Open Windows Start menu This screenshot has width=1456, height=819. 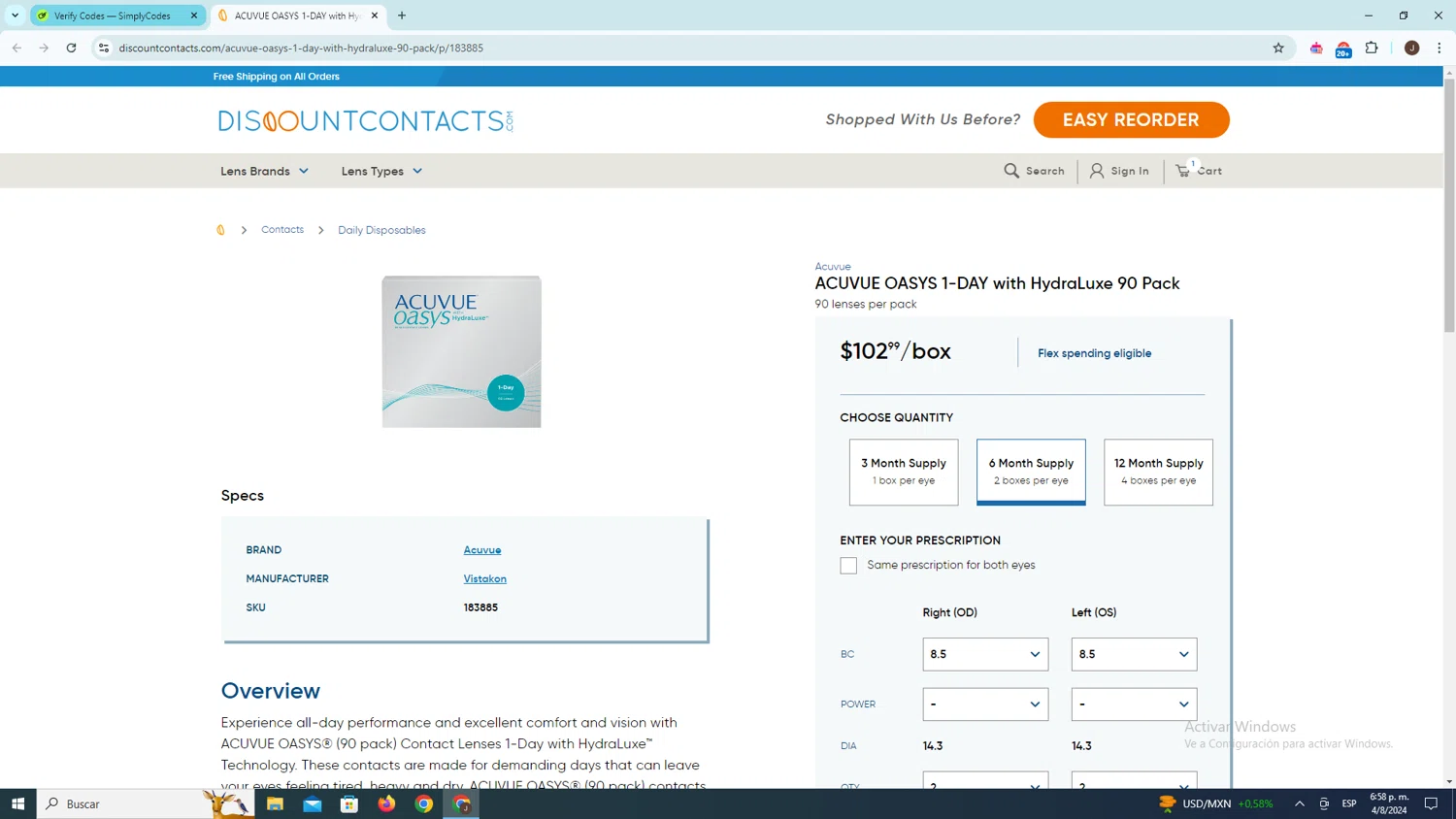tap(17, 803)
